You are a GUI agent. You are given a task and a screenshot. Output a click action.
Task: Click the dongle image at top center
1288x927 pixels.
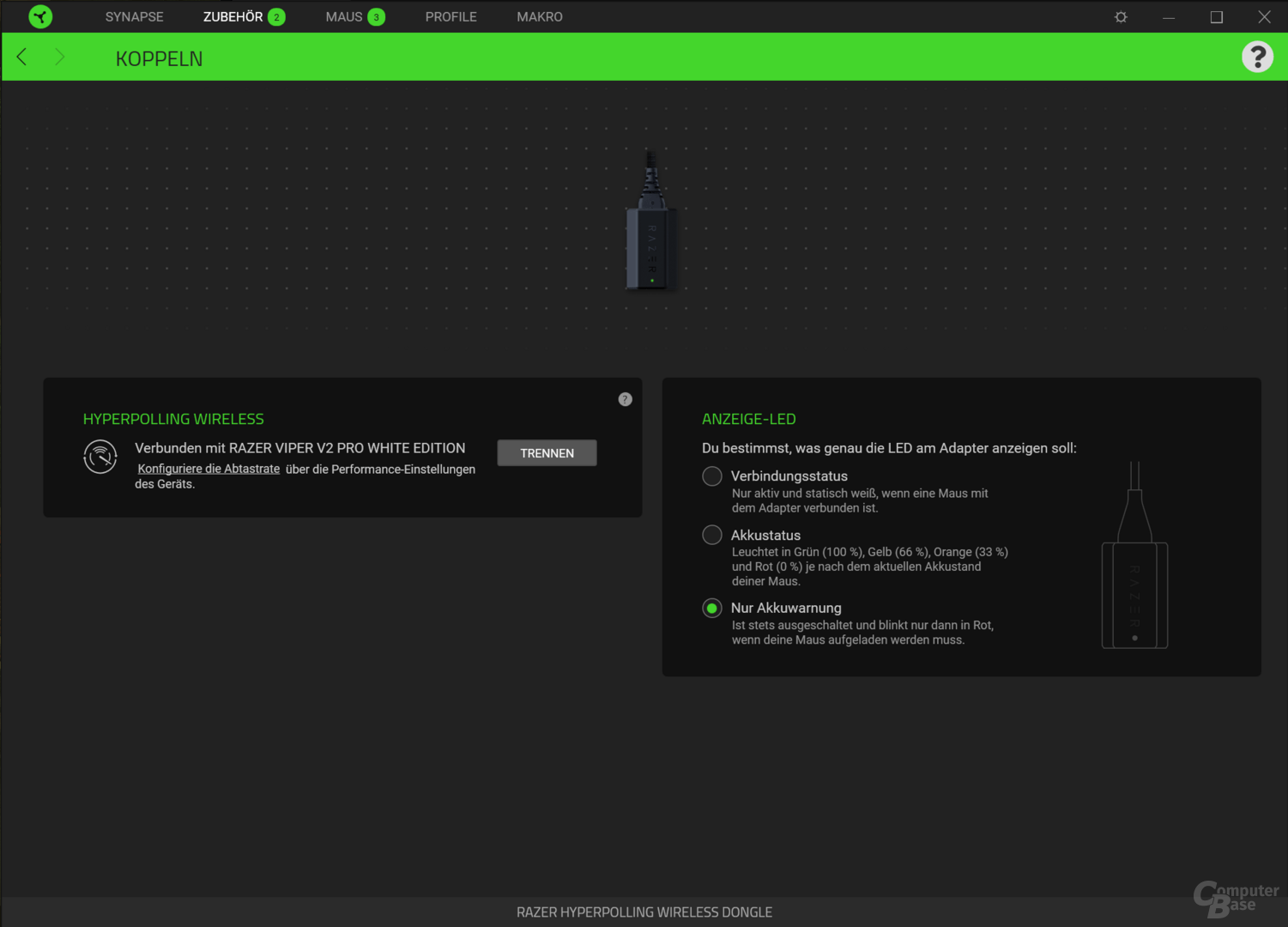pos(651,221)
